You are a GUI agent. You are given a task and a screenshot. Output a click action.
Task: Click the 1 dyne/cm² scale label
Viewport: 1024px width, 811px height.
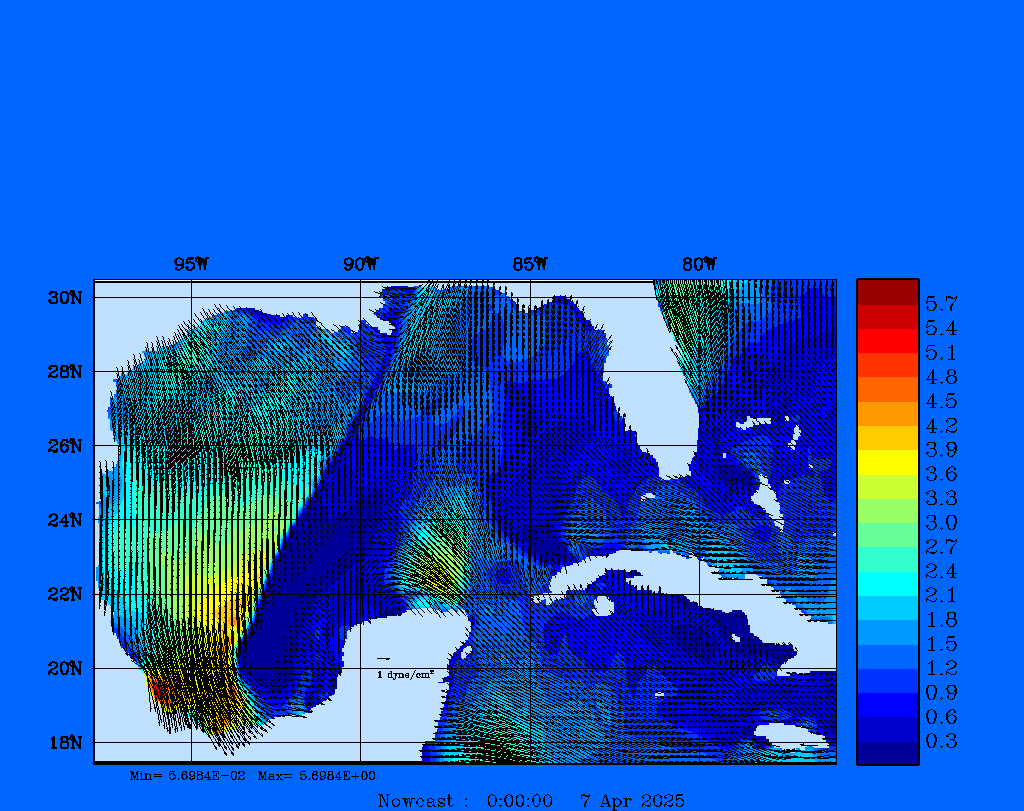click(406, 675)
